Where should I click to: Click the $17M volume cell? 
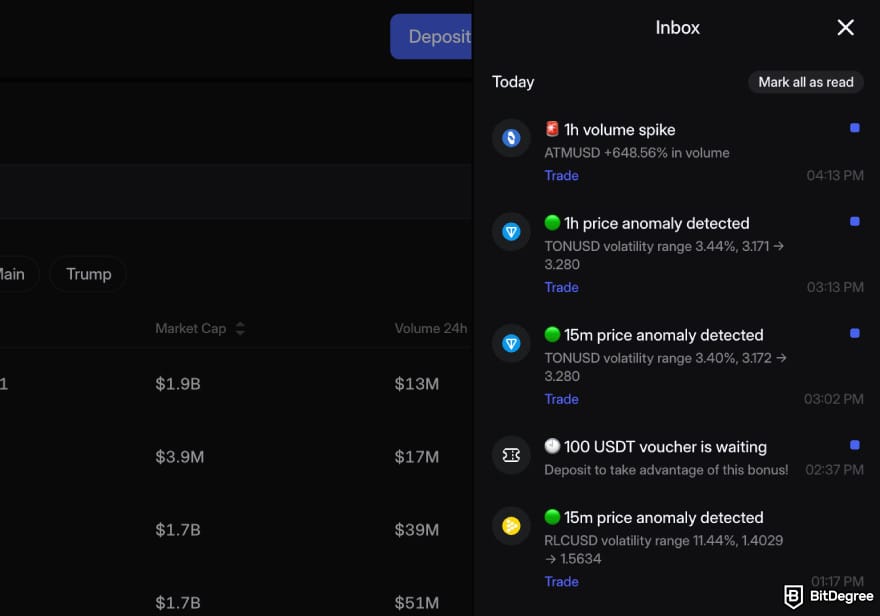[416, 457]
